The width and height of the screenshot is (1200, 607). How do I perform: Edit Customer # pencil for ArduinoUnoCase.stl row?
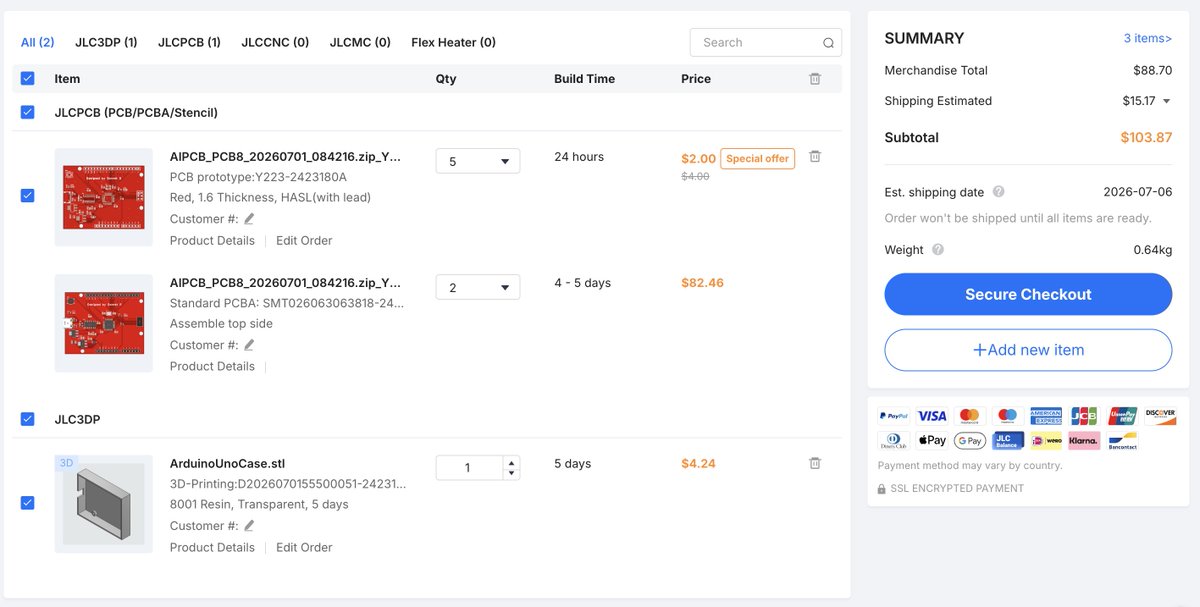point(249,526)
